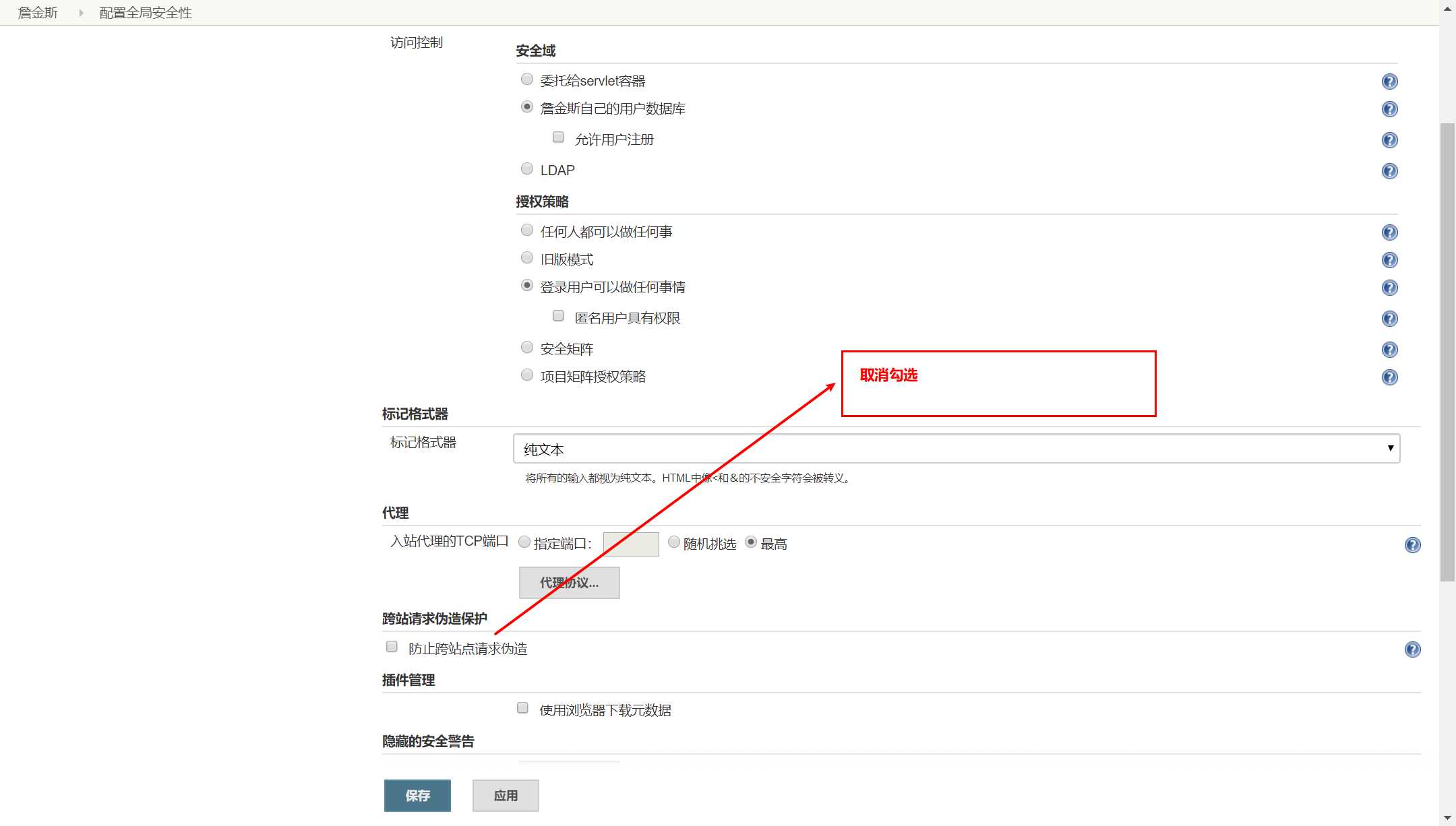Select 指定端口 radio button
1456x826 pixels.
(524, 542)
